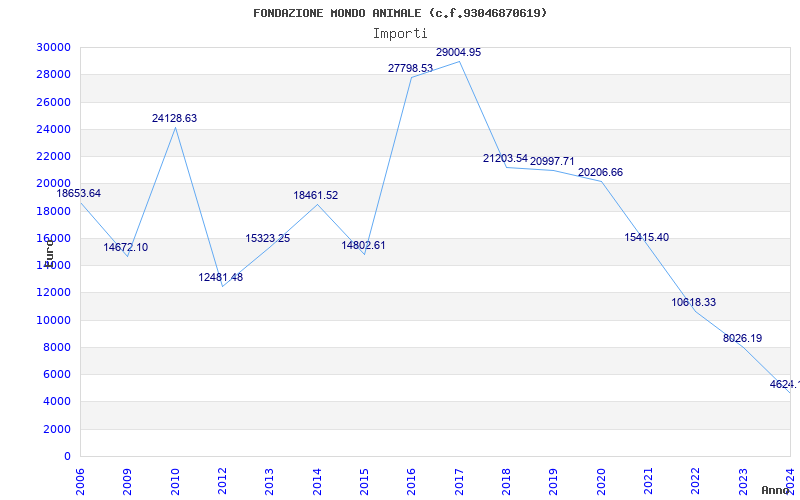The width and height of the screenshot is (800, 500).
Task: Click x-axis year 2017
Action: pos(459,481)
